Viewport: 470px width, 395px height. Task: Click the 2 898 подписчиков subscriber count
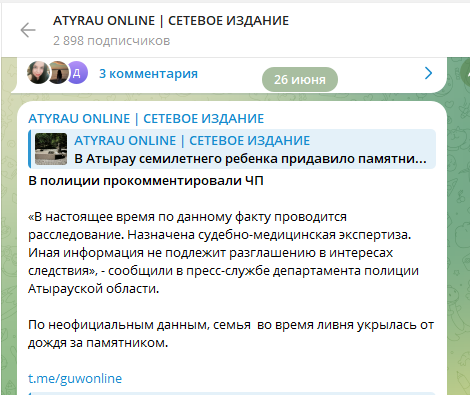(x=111, y=41)
